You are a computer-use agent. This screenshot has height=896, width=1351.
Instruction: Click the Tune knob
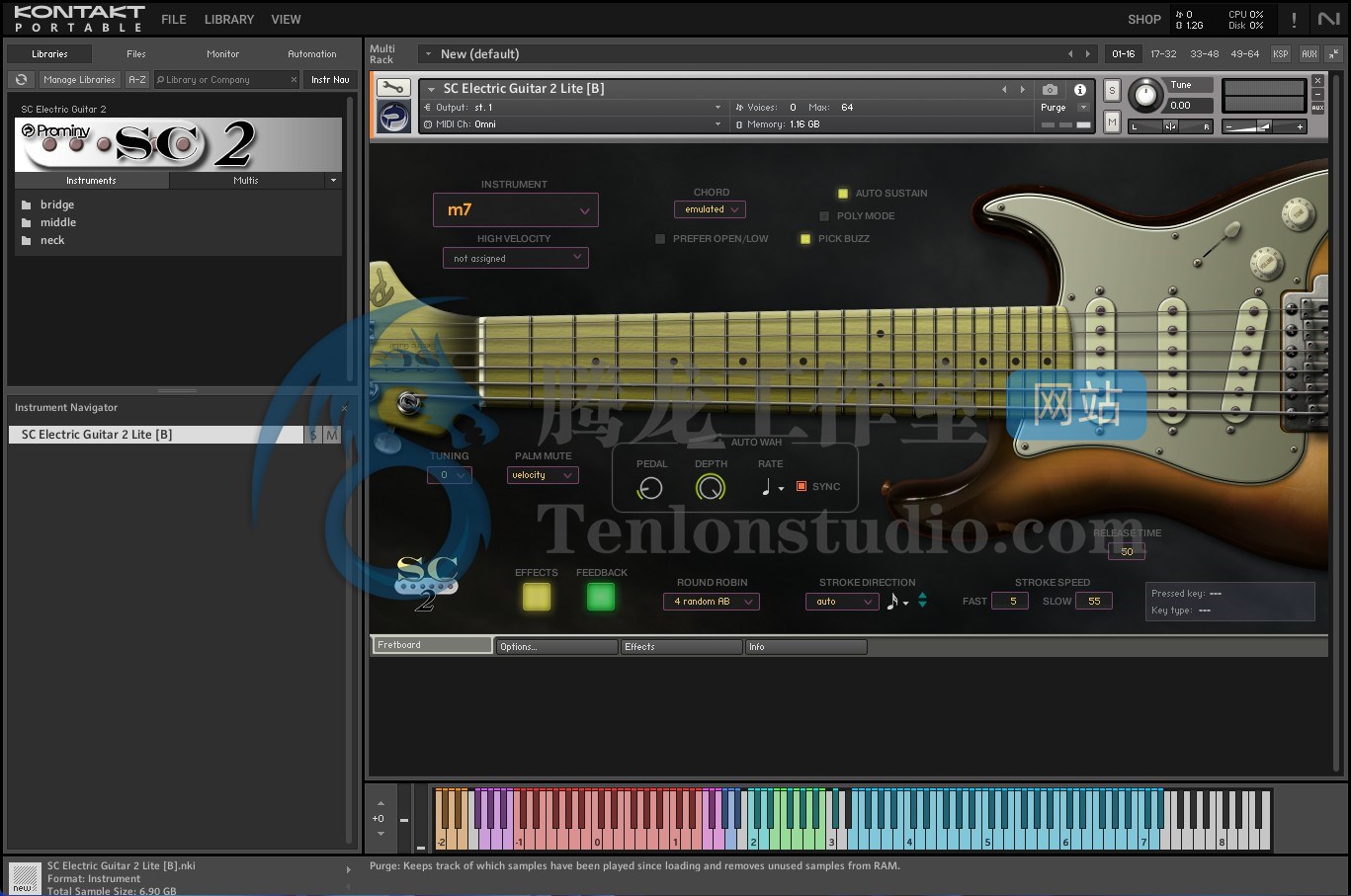pyautogui.click(x=1145, y=95)
